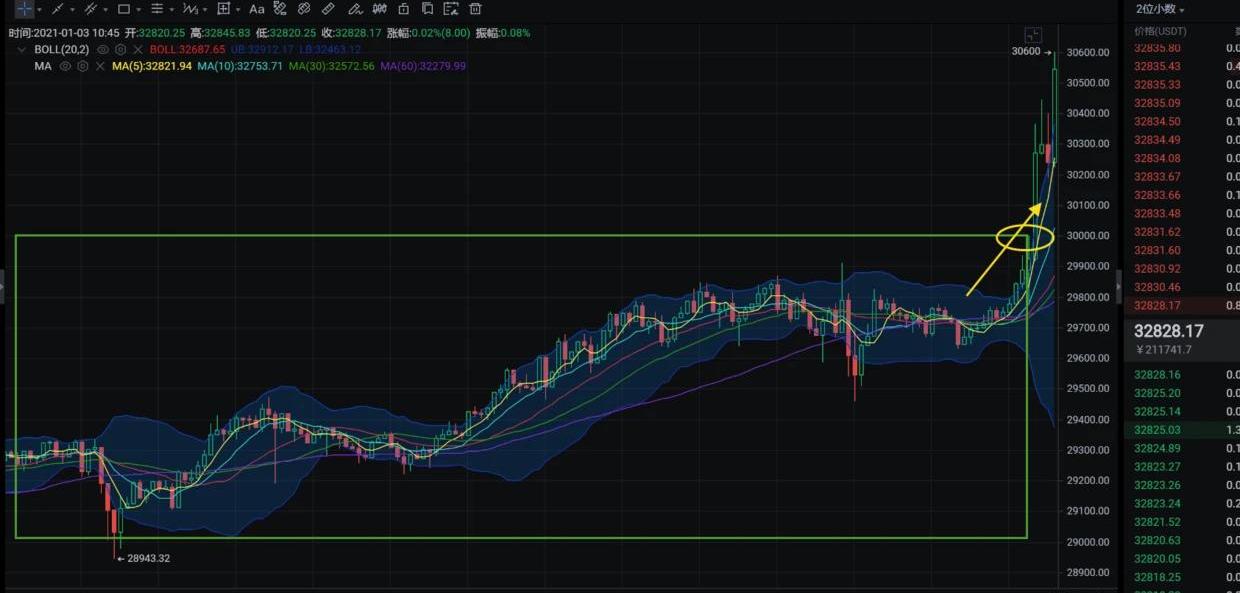Remove the BOLL indicator with X
The height and width of the screenshot is (593, 1240).
coord(137,49)
